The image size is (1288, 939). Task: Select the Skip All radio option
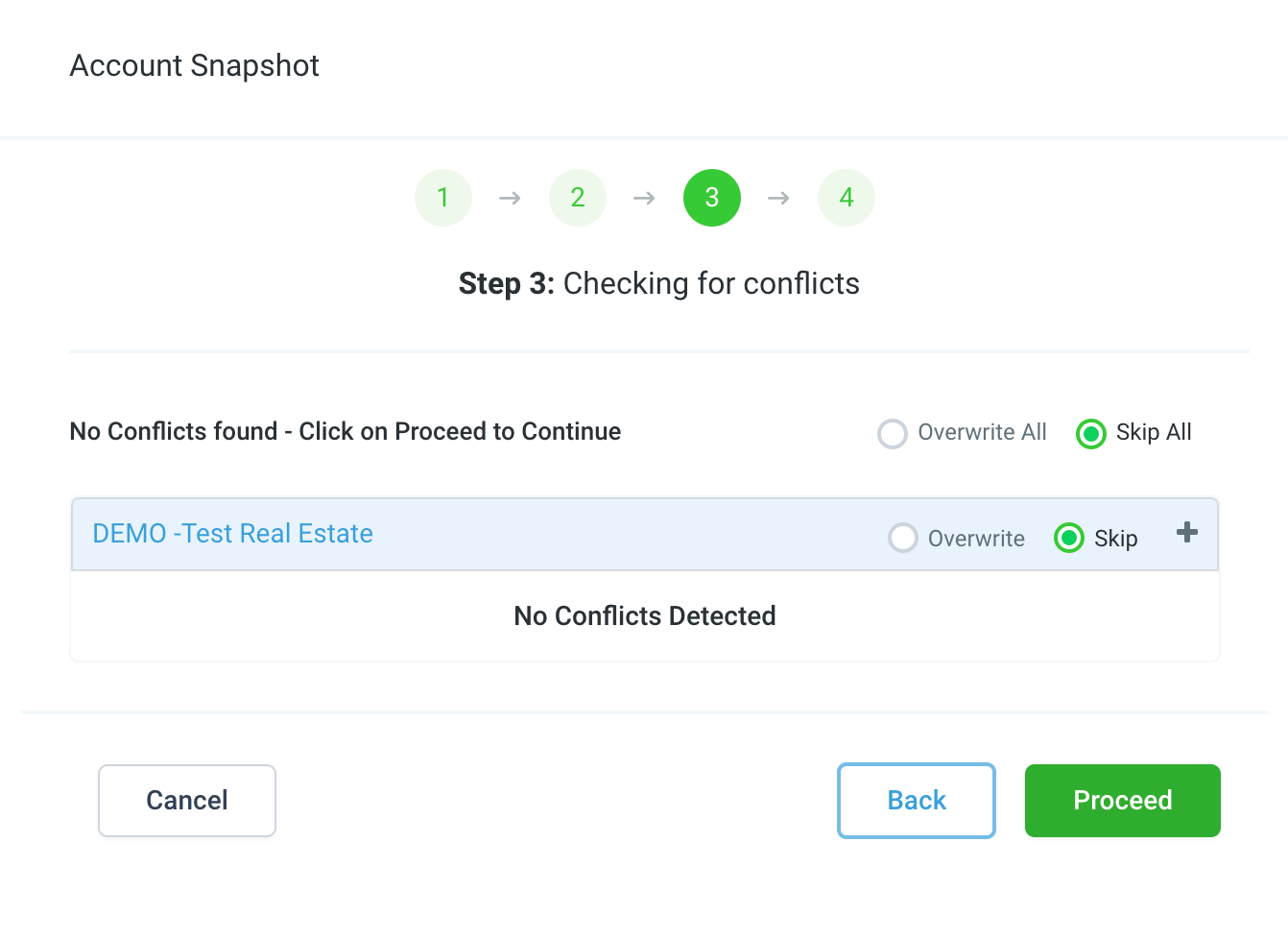pos(1091,434)
